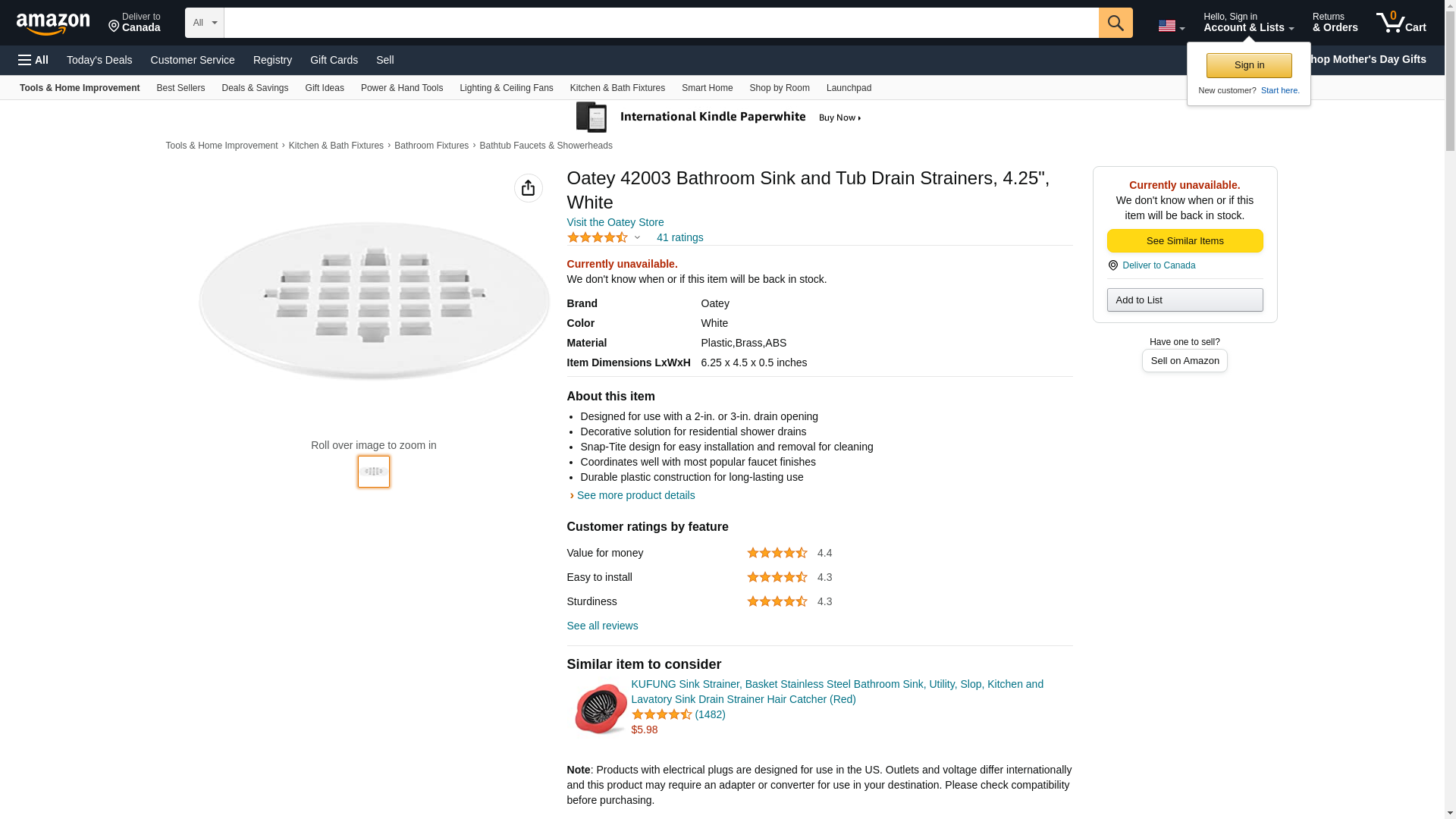Click the KUFUNG red sink strainer image
This screenshot has width=1456, height=819.
point(600,708)
